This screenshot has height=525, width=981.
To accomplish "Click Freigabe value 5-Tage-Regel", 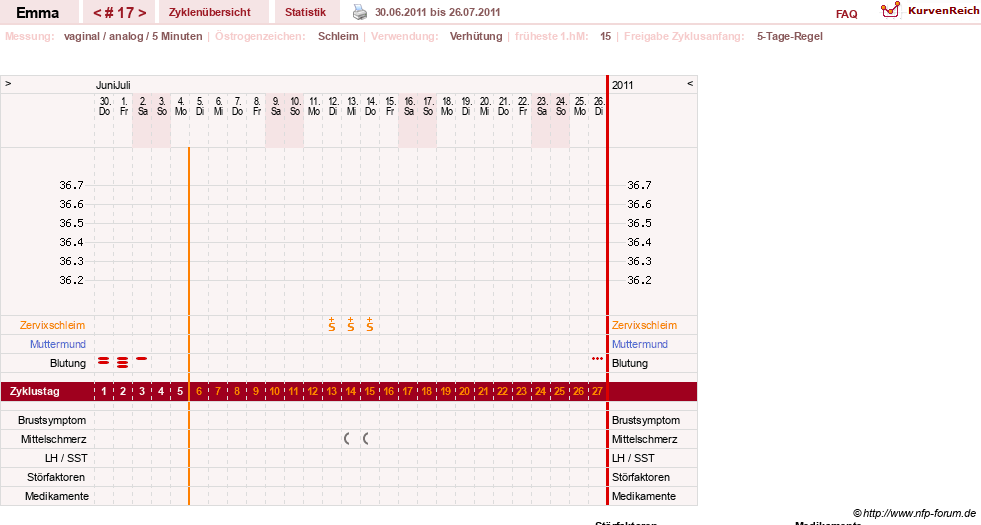I will tap(790, 36).
